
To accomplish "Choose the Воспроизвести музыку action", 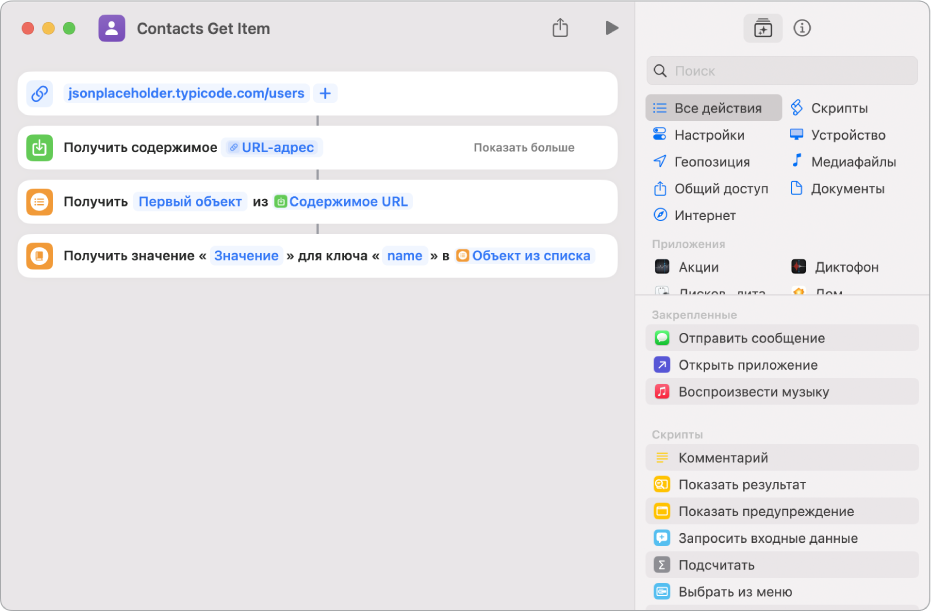I will [782, 392].
